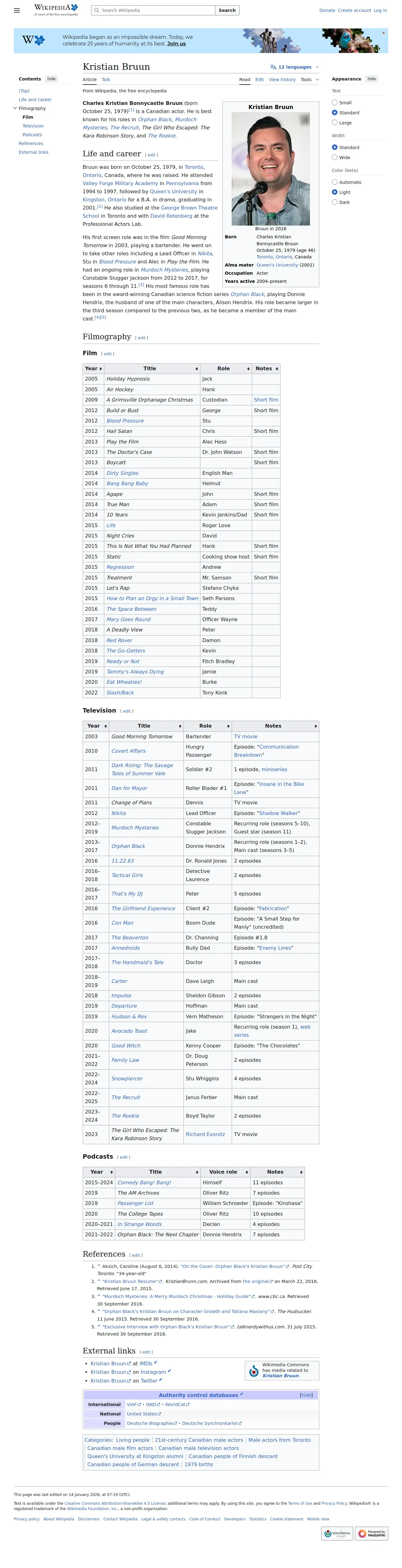Viewport: 402px width, 1568px height.
Task: Click edit pencil next to IMDb link
Action: [156, 1363]
